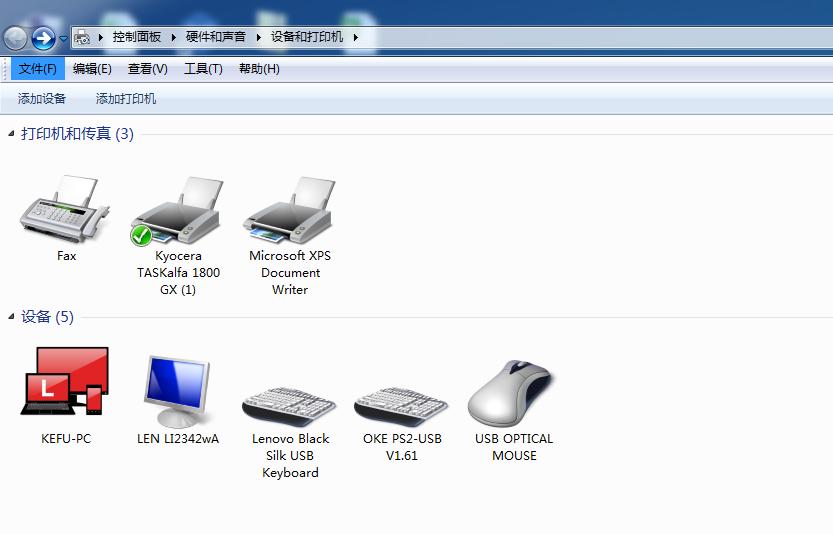Select Lenovo Black Silk USB Keyboard
The height and width of the screenshot is (534, 833).
pyautogui.click(x=290, y=400)
